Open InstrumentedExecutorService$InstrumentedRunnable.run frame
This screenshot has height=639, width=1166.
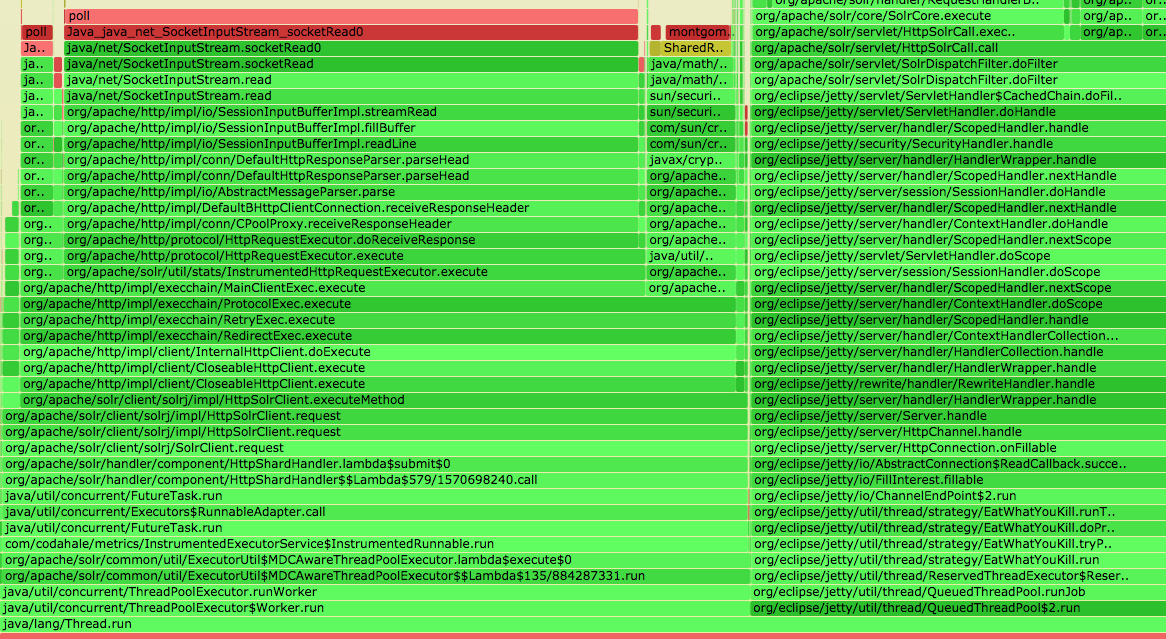374,544
